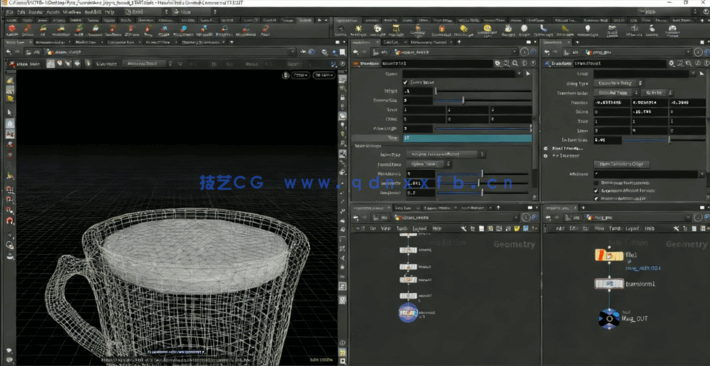Open the gear menu in transform1 parameter pane
Screen dimensions: 710x366
pyautogui.click(x=672, y=64)
